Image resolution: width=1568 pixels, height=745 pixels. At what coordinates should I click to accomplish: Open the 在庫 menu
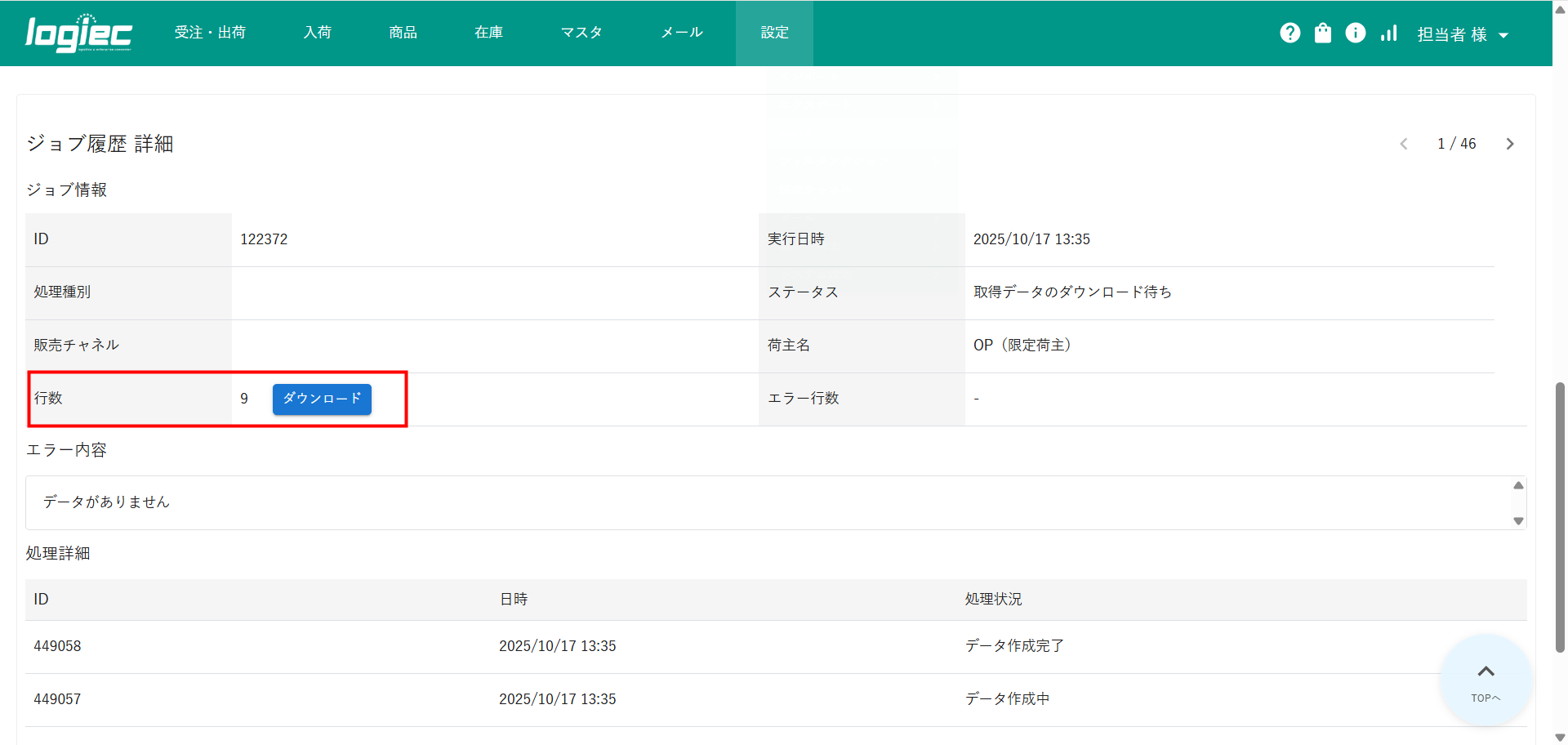[x=488, y=33]
